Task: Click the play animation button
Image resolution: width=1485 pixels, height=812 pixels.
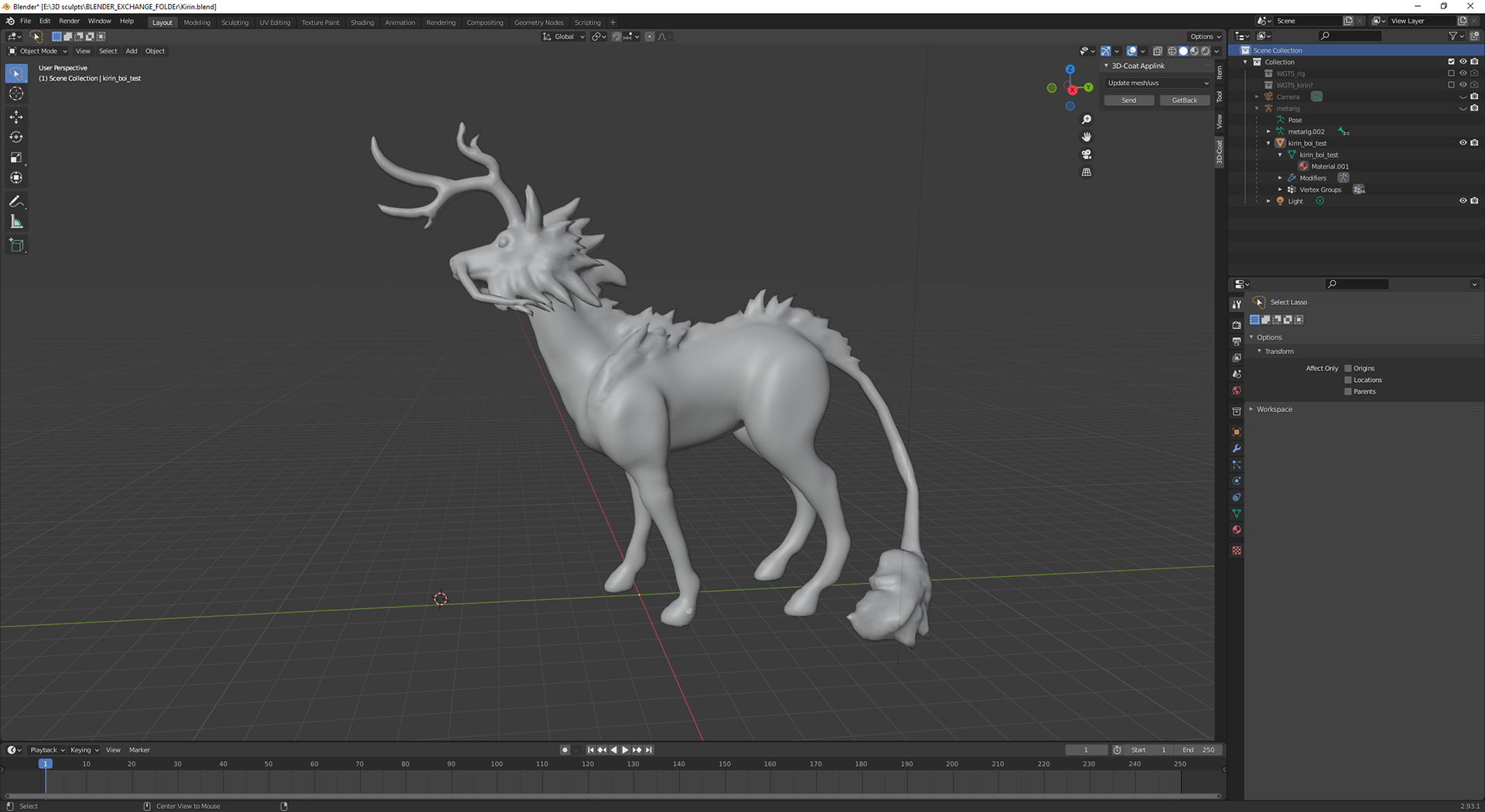Action: click(625, 749)
